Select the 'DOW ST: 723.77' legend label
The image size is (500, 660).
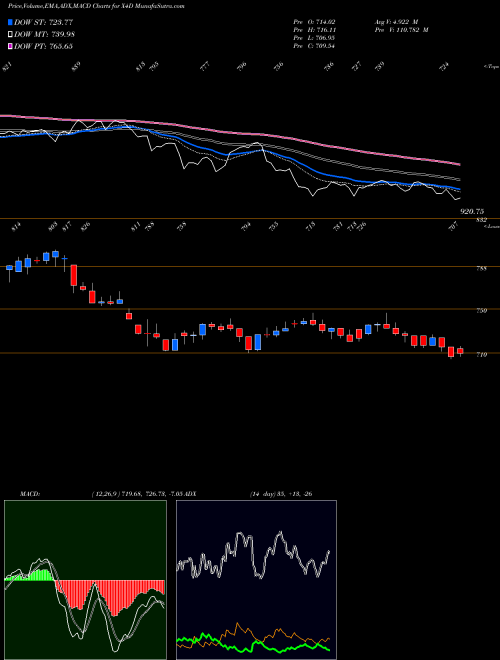pos(43,22)
